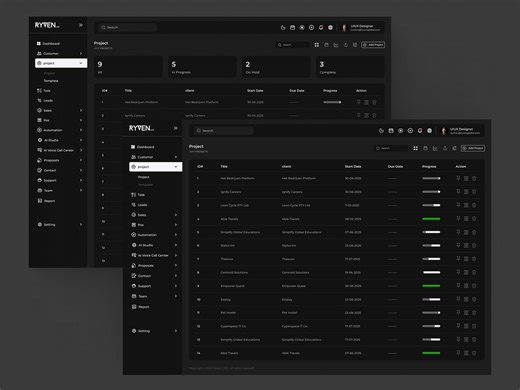Image resolution: width=520 pixels, height=390 pixels.
Task: Click grid view icon in back window toolbar
Action: 317,45
